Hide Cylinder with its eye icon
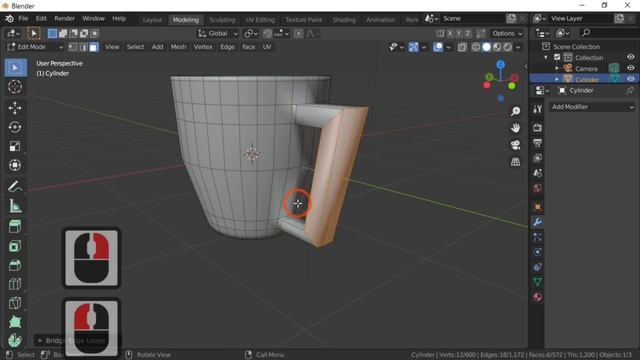 coord(631,78)
